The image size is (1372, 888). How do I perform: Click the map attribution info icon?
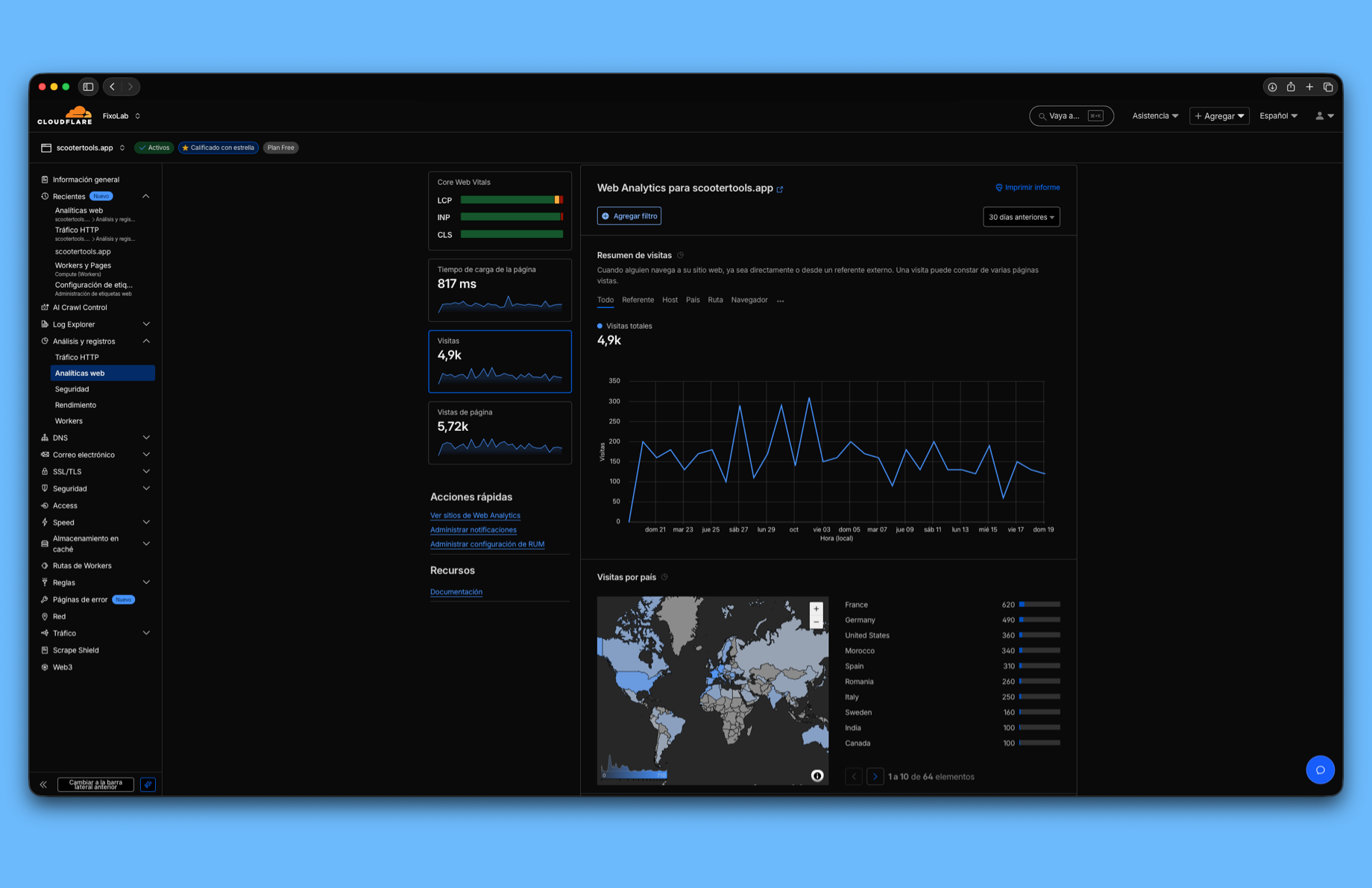[x=817, y=775]
